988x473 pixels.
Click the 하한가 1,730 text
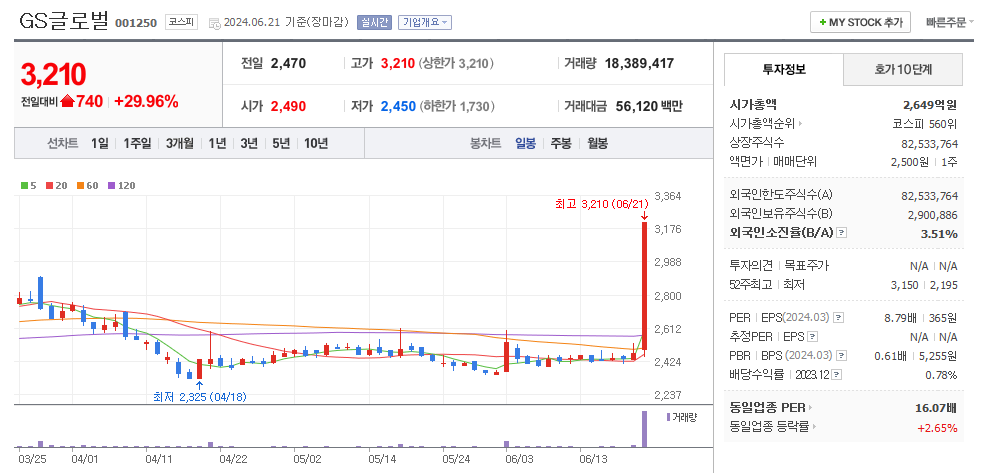coord(457,106)
